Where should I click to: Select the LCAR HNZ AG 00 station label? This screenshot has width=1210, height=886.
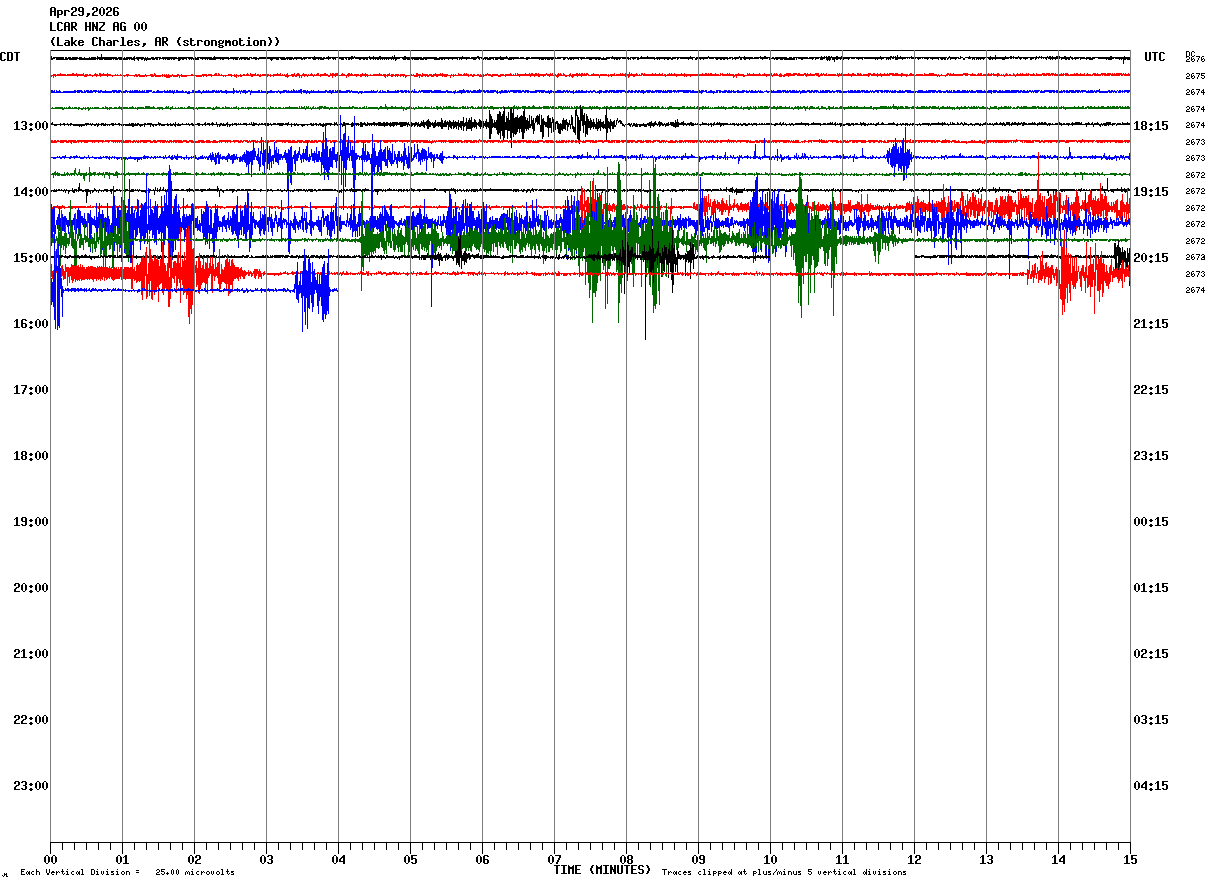98,27
